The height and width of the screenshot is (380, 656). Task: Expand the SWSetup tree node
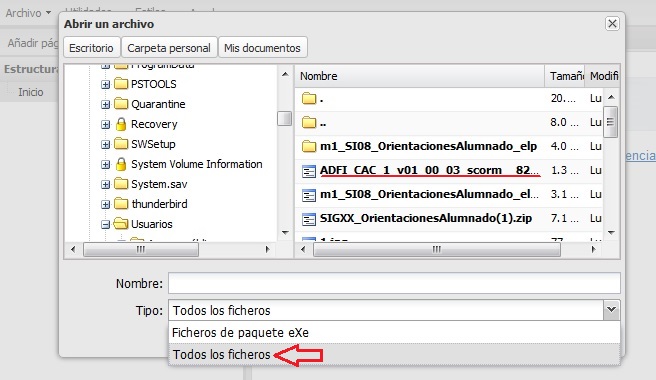coord(105,144)
